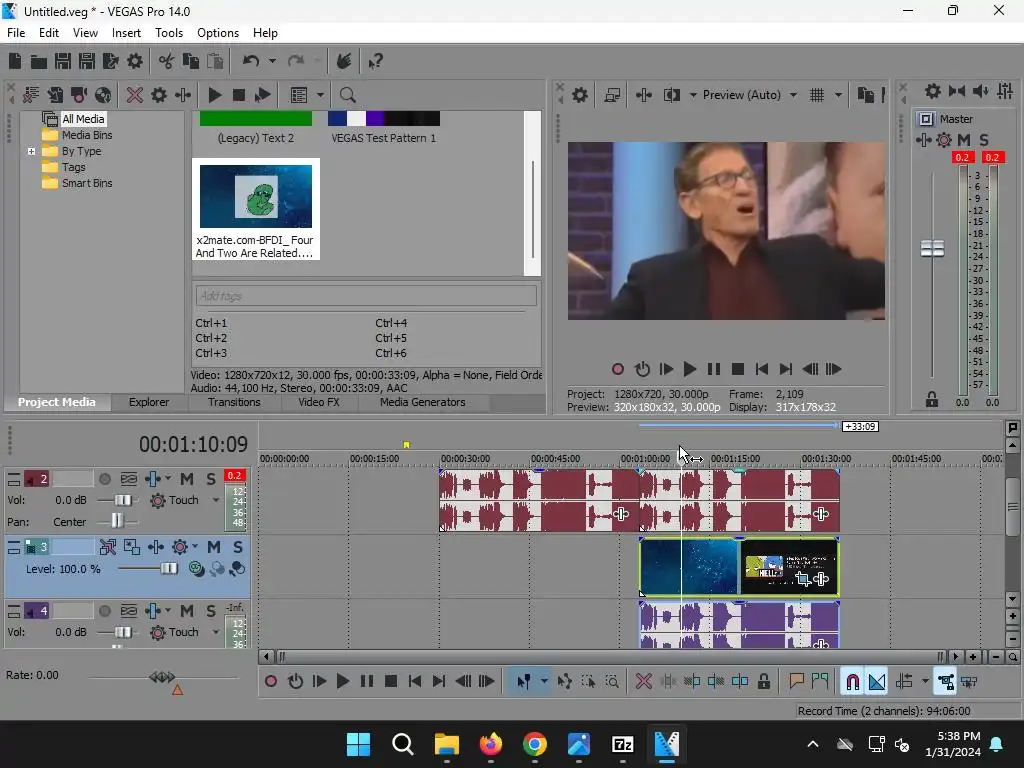Image resolution: width=1024 pixels, height=768 pixels.
Task: Click the New project icon
Action: click(15, 61)
